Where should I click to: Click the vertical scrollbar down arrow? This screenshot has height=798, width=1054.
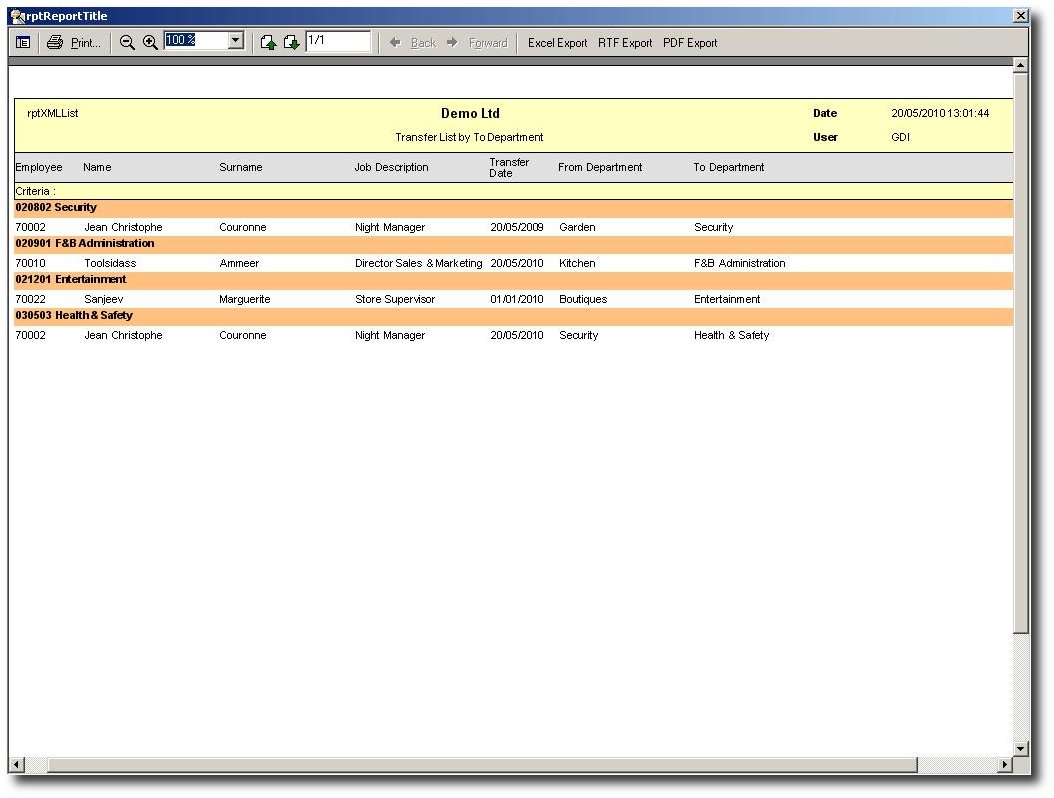[1020, 748]
